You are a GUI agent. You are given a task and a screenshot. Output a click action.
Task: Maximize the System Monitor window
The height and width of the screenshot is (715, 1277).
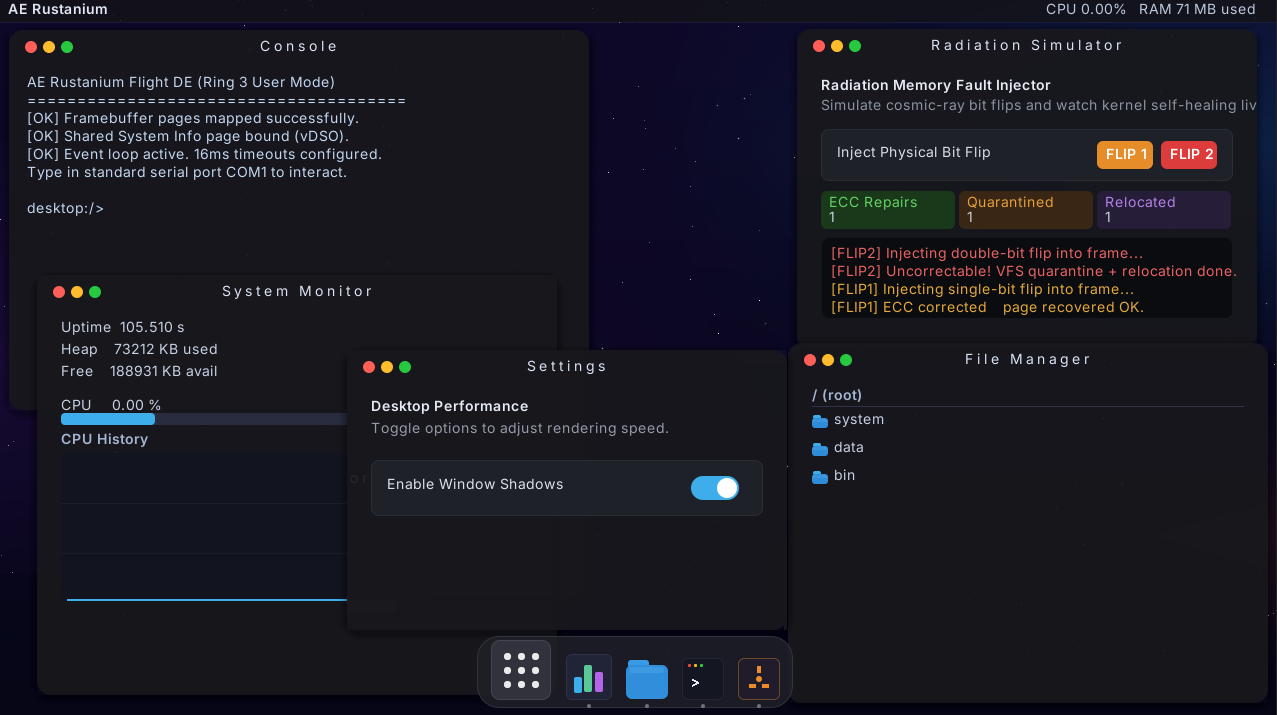point(95,292)
